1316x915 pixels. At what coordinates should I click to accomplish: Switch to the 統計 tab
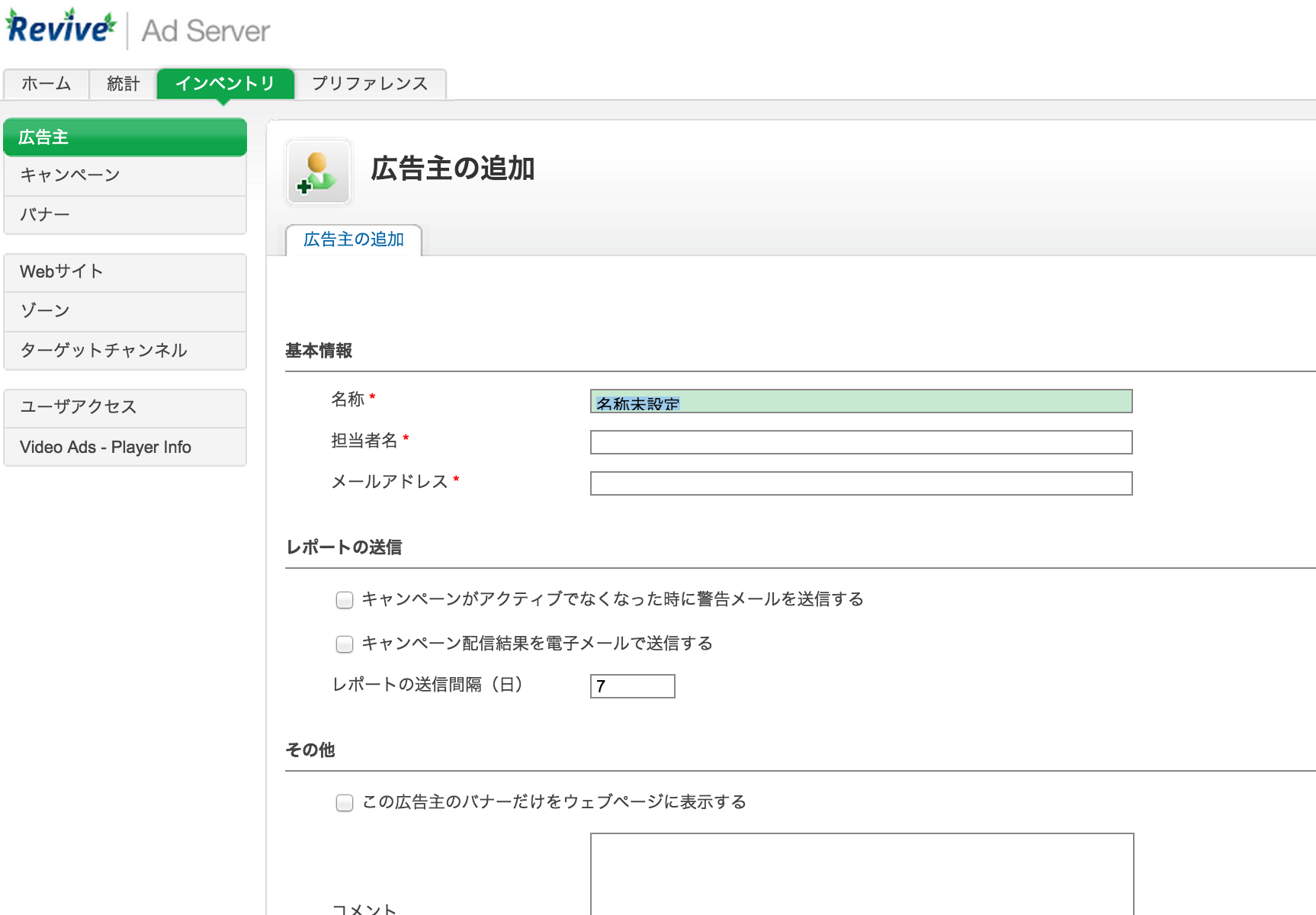[x=122, y=84]
